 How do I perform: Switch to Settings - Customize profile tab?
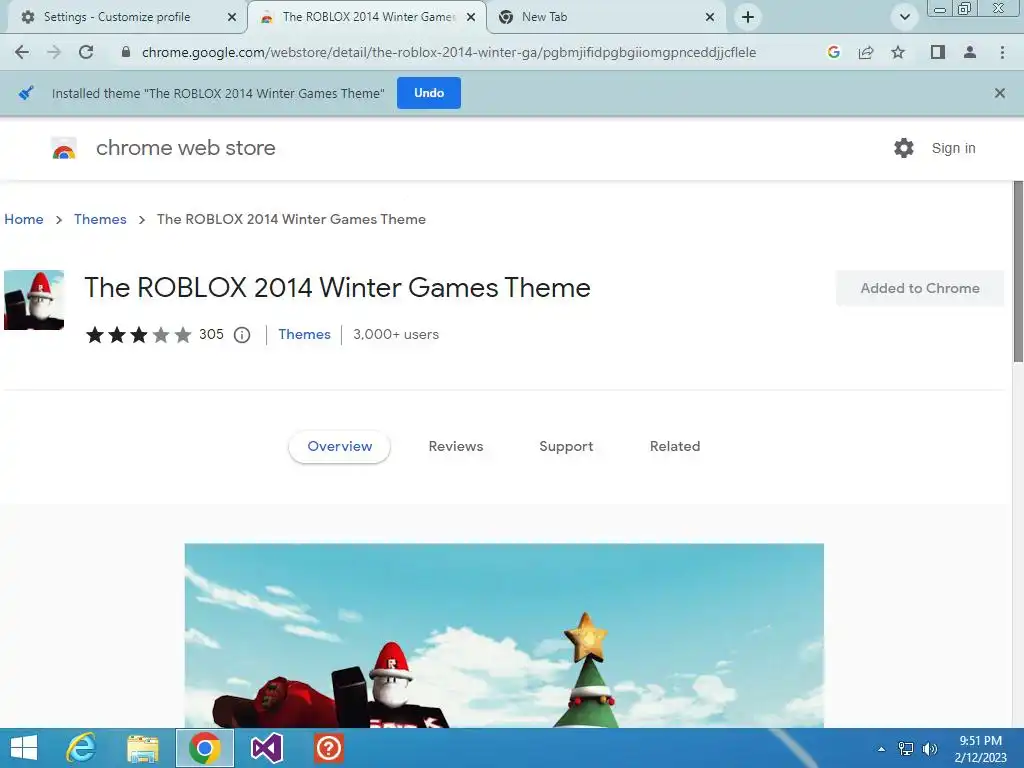point(118,17)
